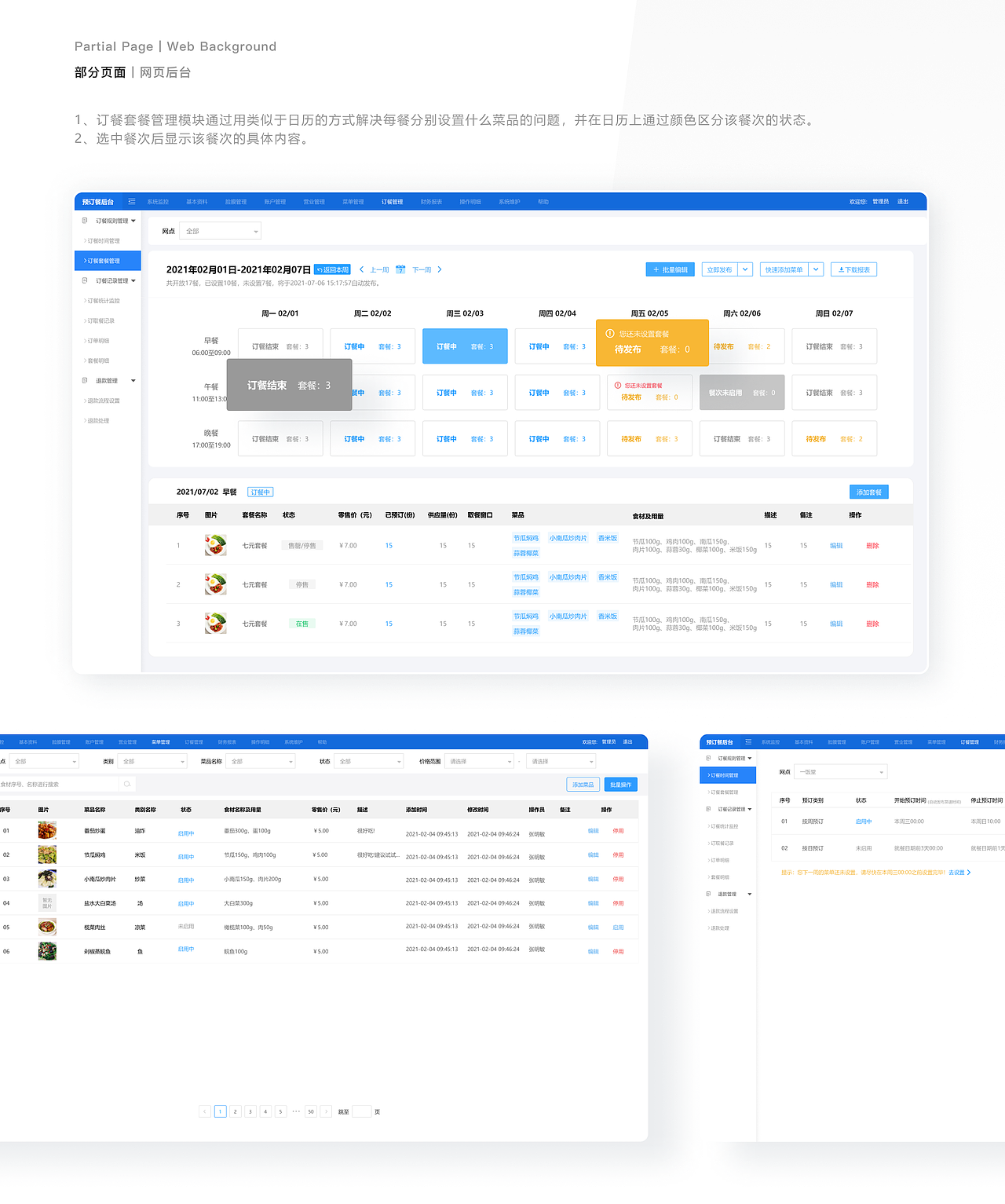Click the 订餐规则管理 sidebar document icon

coord(85,221)
